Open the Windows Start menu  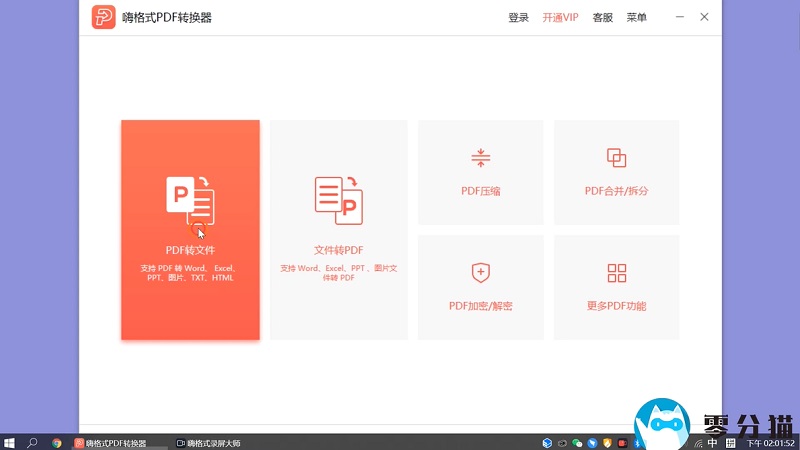9,443
